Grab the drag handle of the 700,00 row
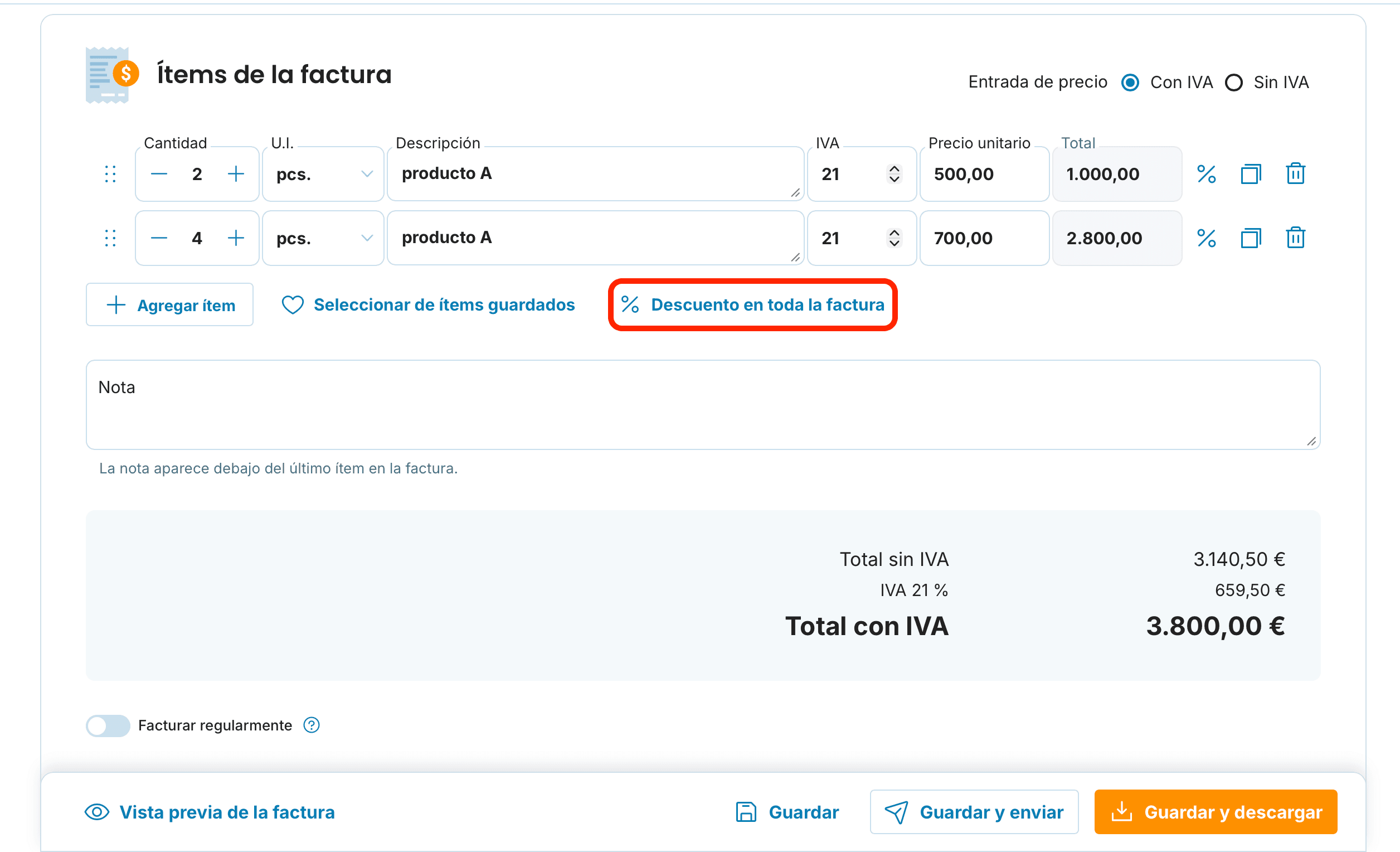The width and height of the screenshot is (1400, 852). [110, 238]
